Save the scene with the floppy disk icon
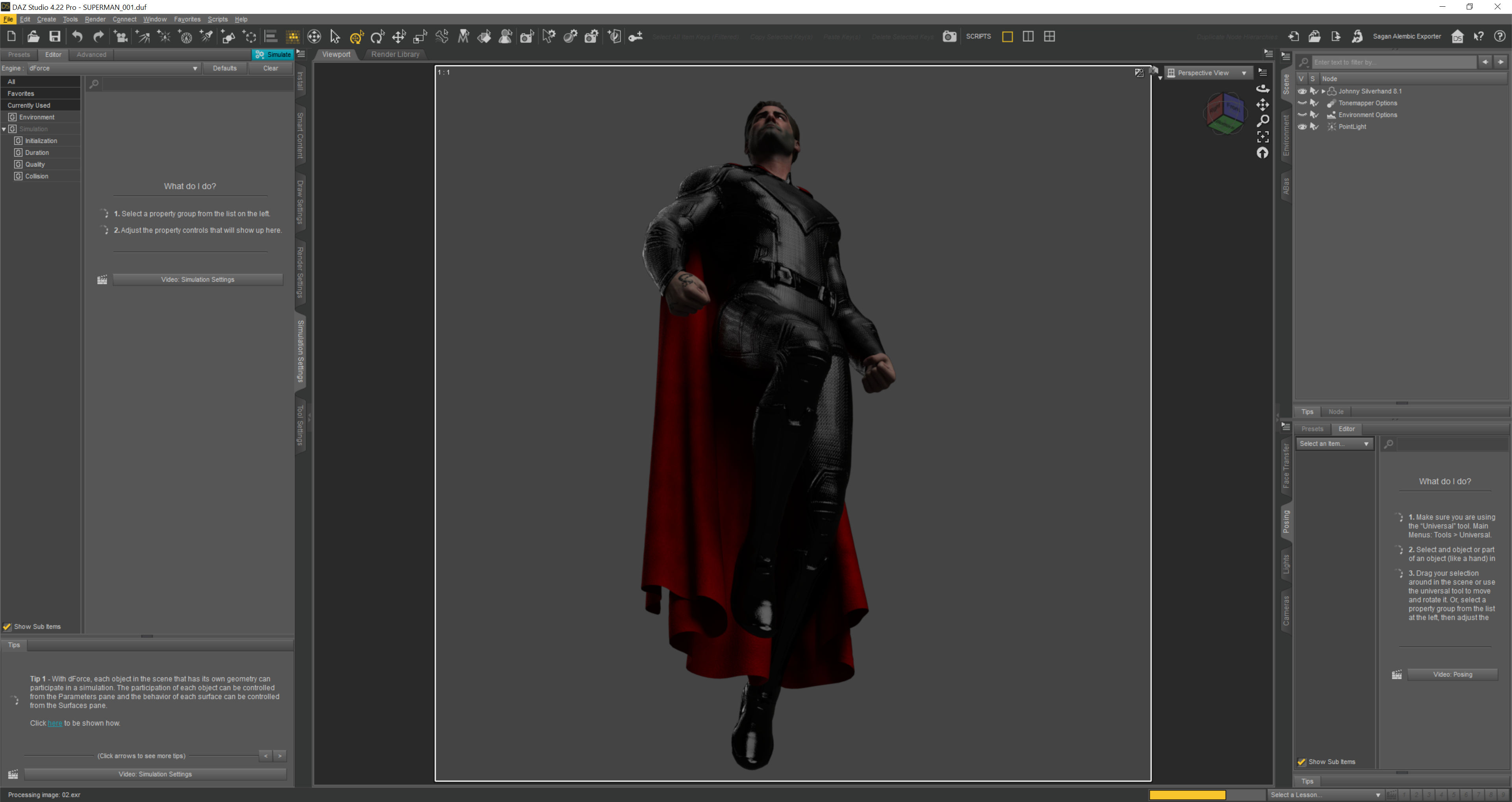The width and height of the screenshot is (1512, 802). pos(55,36)
